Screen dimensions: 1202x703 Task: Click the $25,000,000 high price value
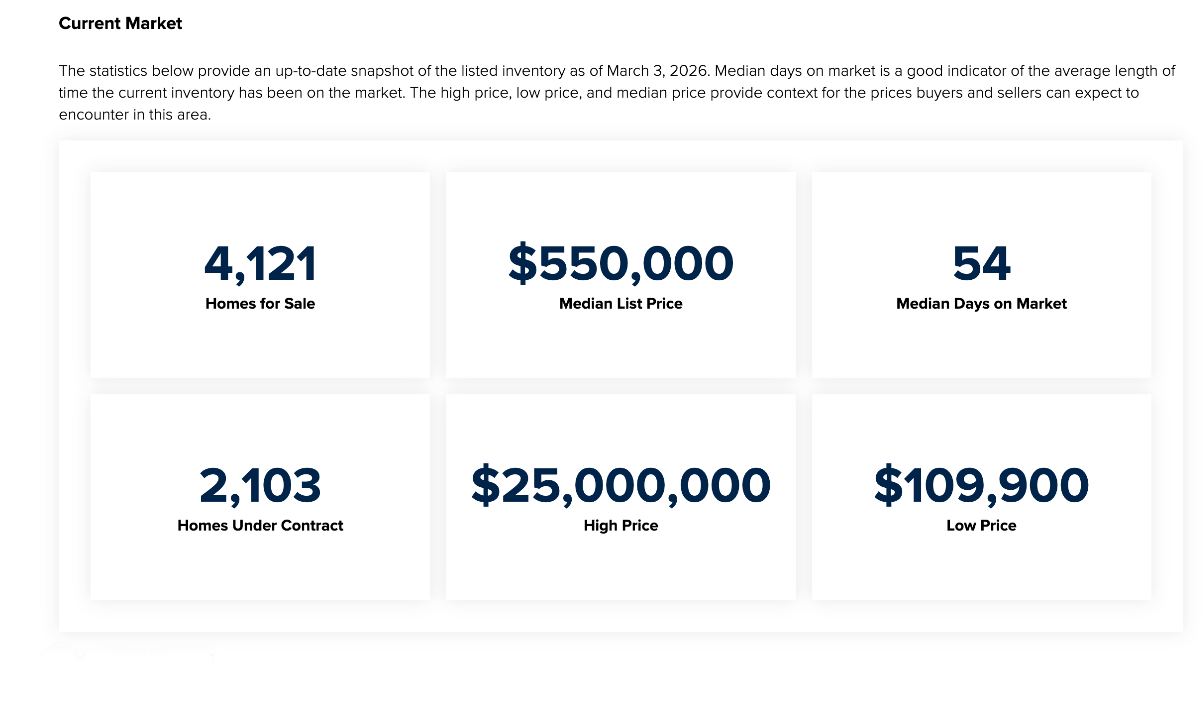[620, 485]
